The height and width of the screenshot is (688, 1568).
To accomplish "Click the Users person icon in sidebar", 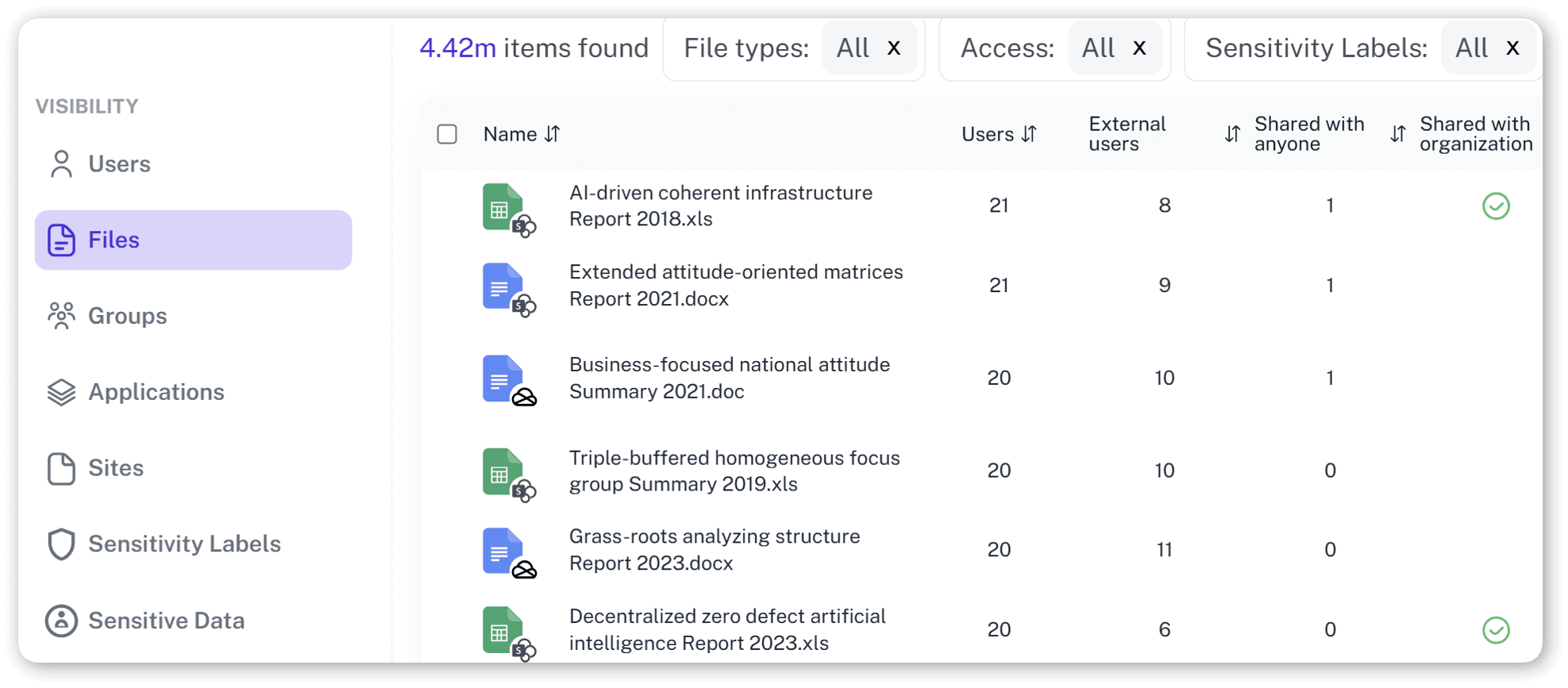I will pyautogui.click(x=61, y=164).
